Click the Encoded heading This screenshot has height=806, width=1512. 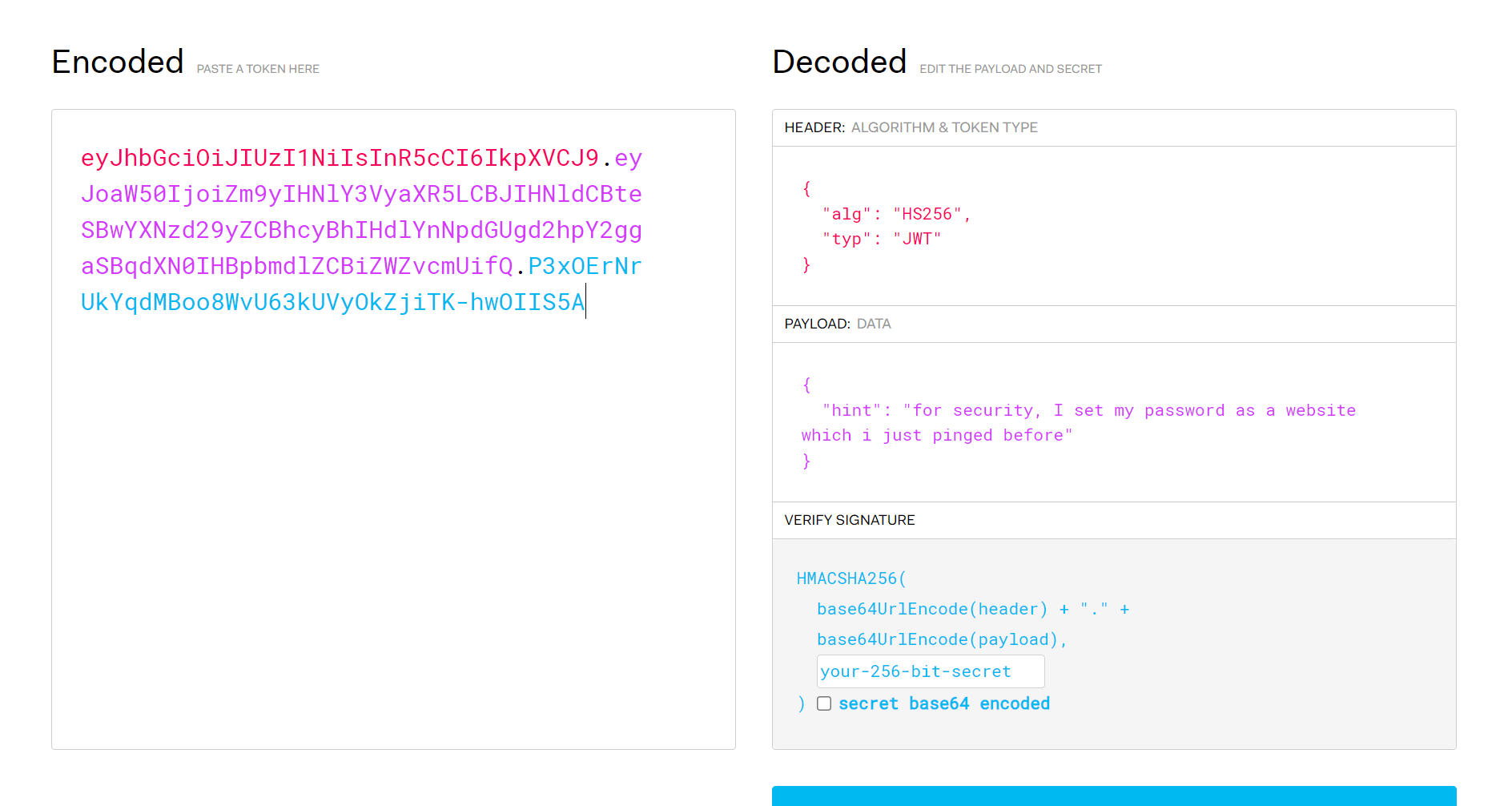118,62
